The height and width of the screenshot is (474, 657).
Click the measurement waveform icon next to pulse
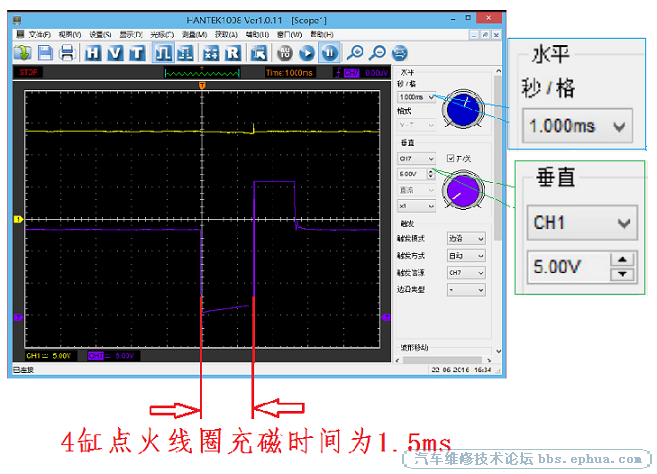185,53
